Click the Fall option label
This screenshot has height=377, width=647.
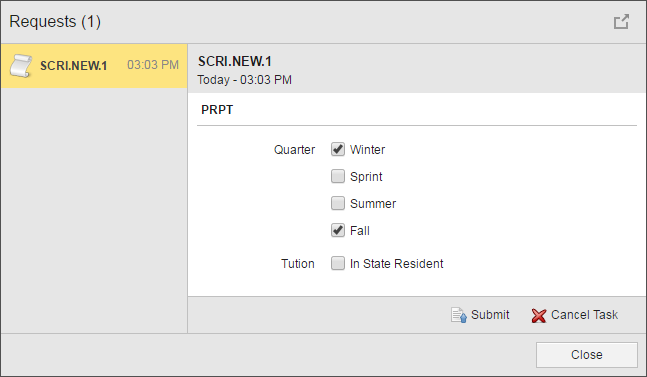(x=359, y=231)
